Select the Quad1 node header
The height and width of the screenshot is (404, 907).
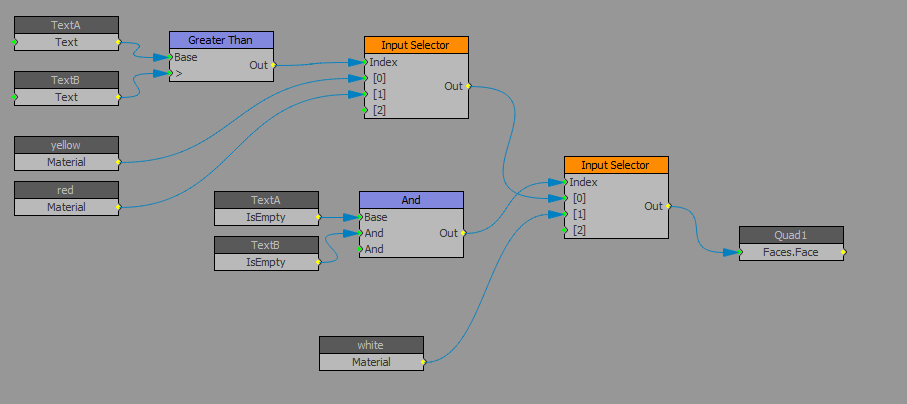(x=791, y=235)
